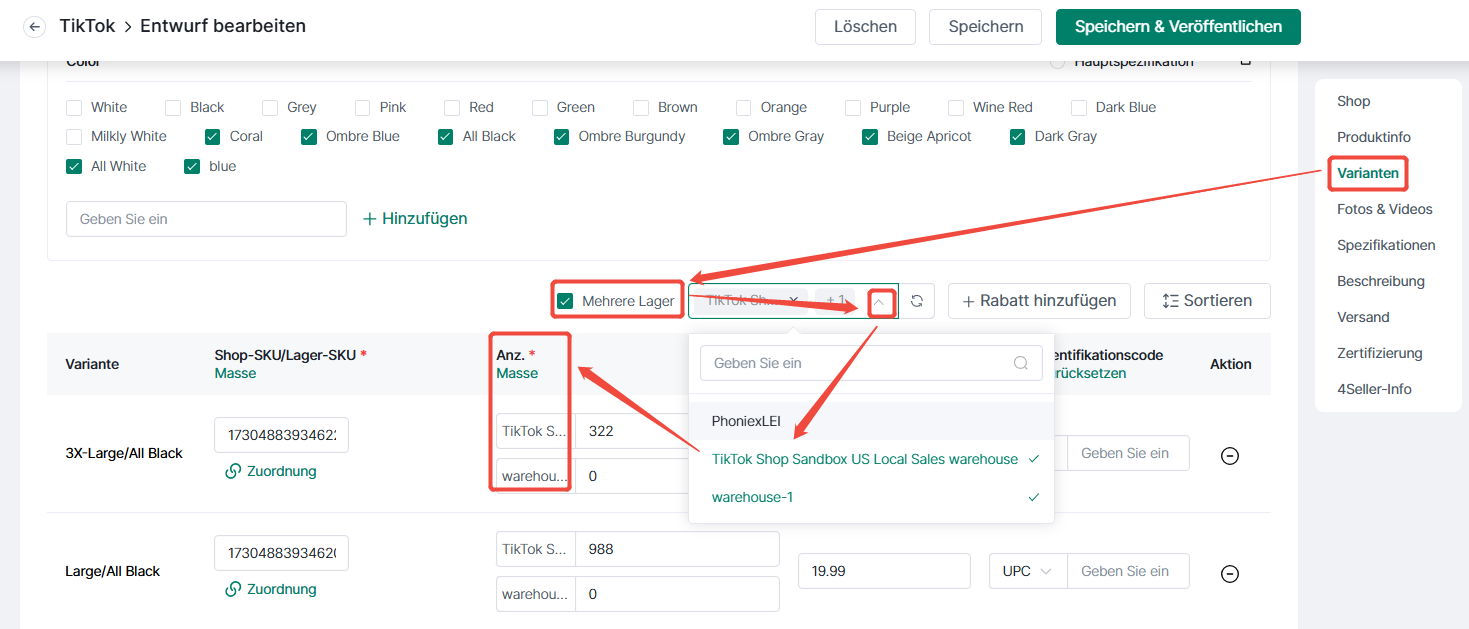The height and width of the screenshot is (629, 1469).
Task: Jump to Zertifizierung section
Action: pos(1380,353)
